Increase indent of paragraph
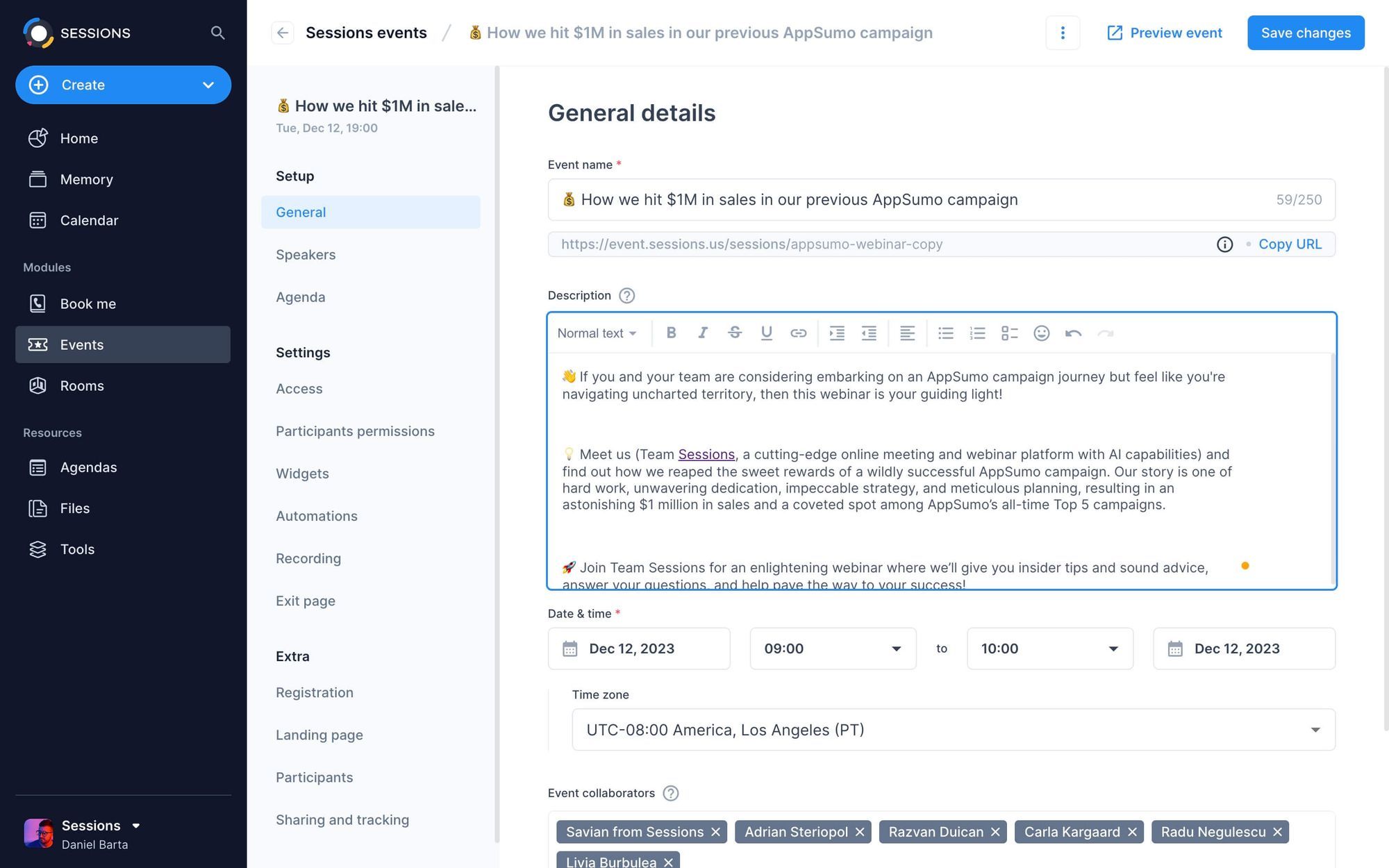The image size is (1389, 868). pos(837,333)
